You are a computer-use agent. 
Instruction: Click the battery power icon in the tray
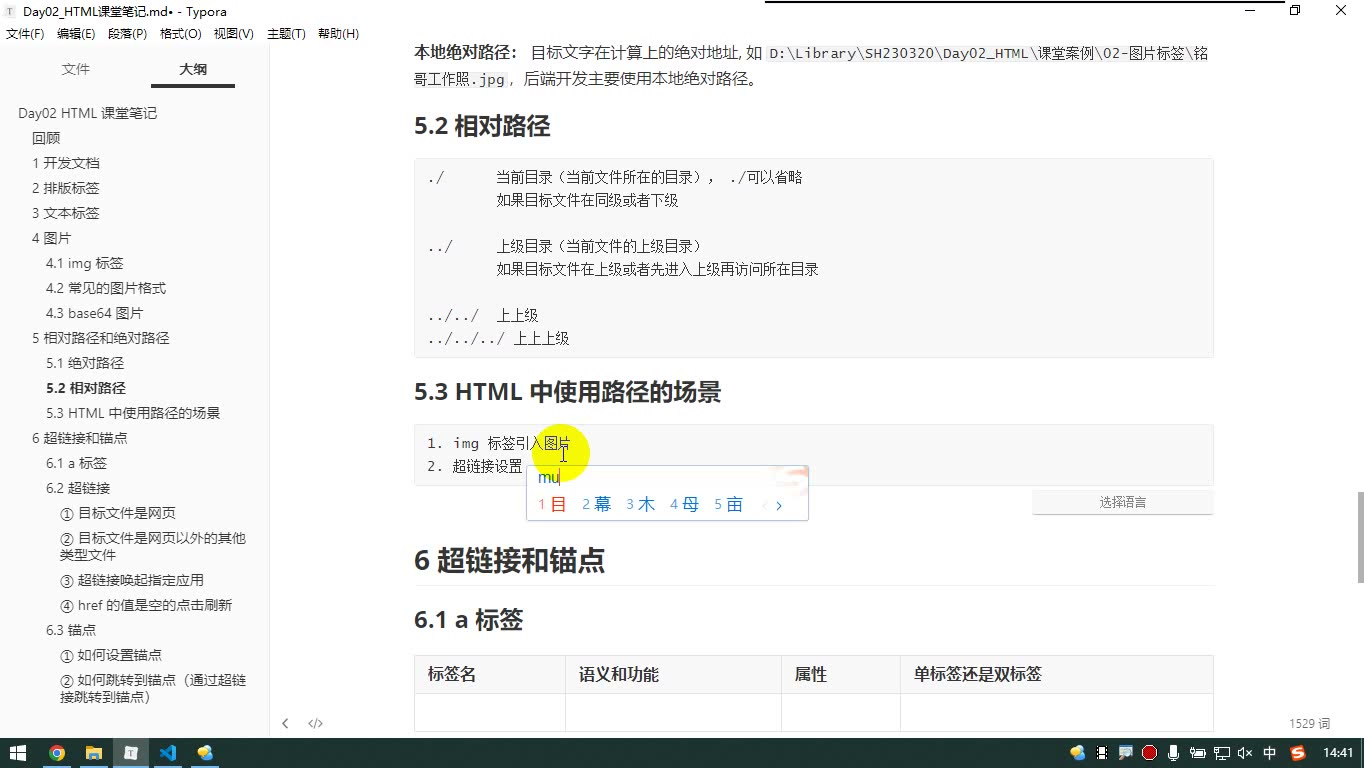[x=1198, y=753]
